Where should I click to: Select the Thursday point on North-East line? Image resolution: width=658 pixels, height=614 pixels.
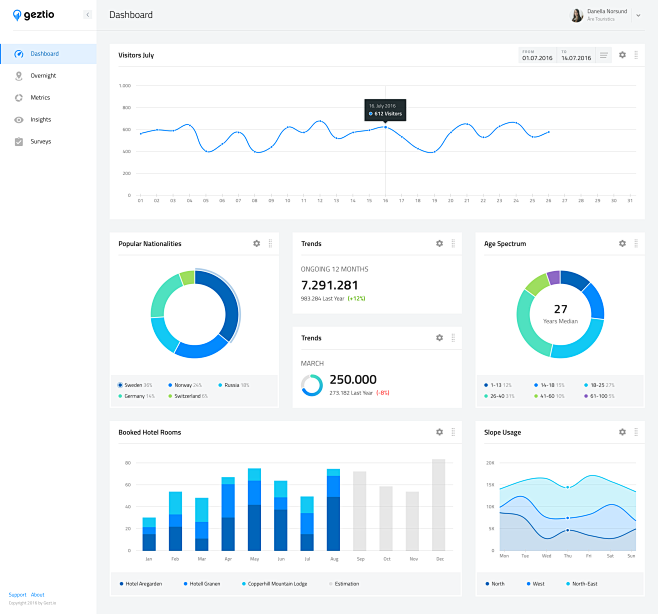(568, 487)
